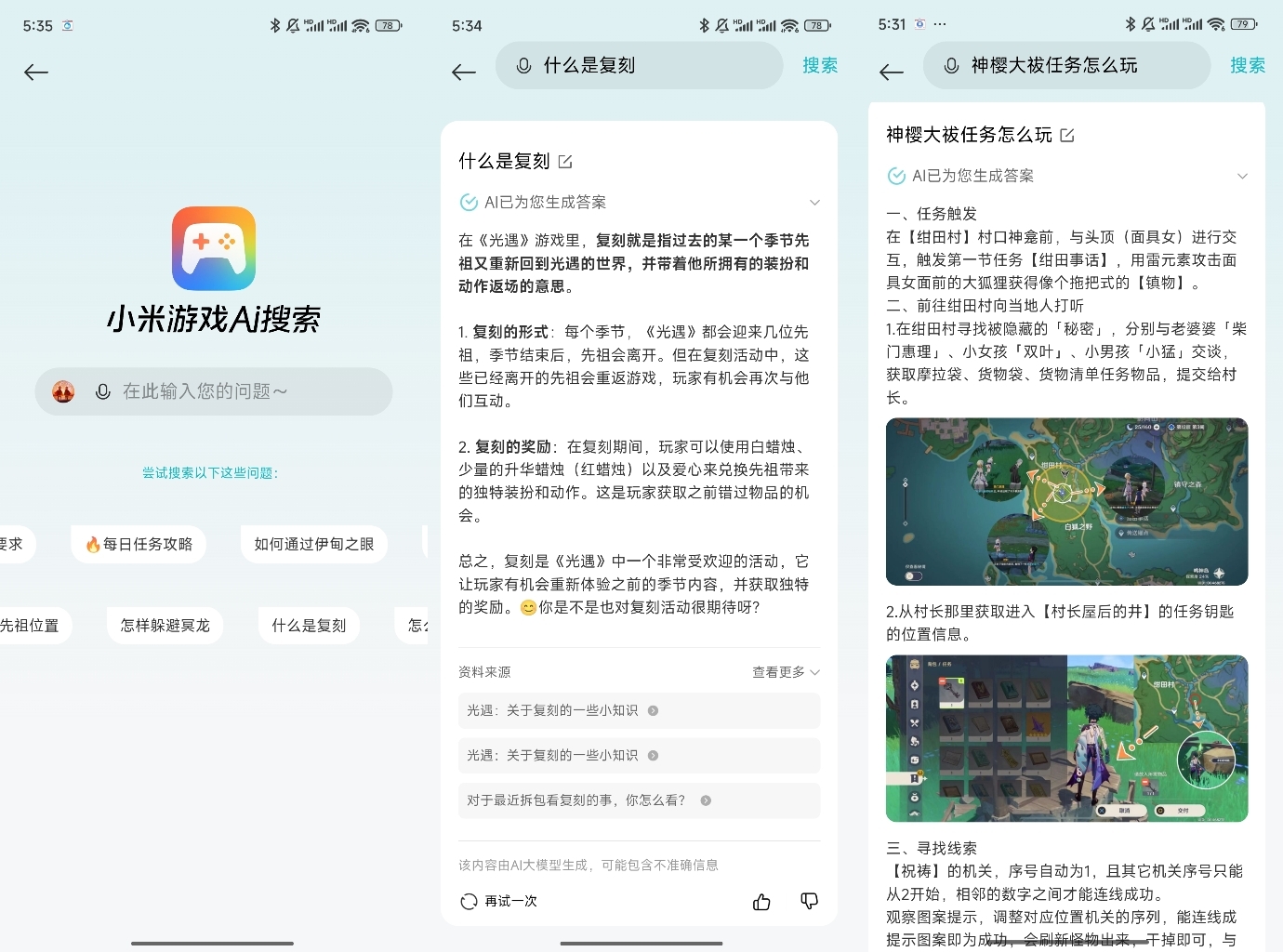This screenshot has width=1283, height=952.
Task: Edit the 神樱大祓任务怎么玩 search field
Action: [x=1067, y=66]
